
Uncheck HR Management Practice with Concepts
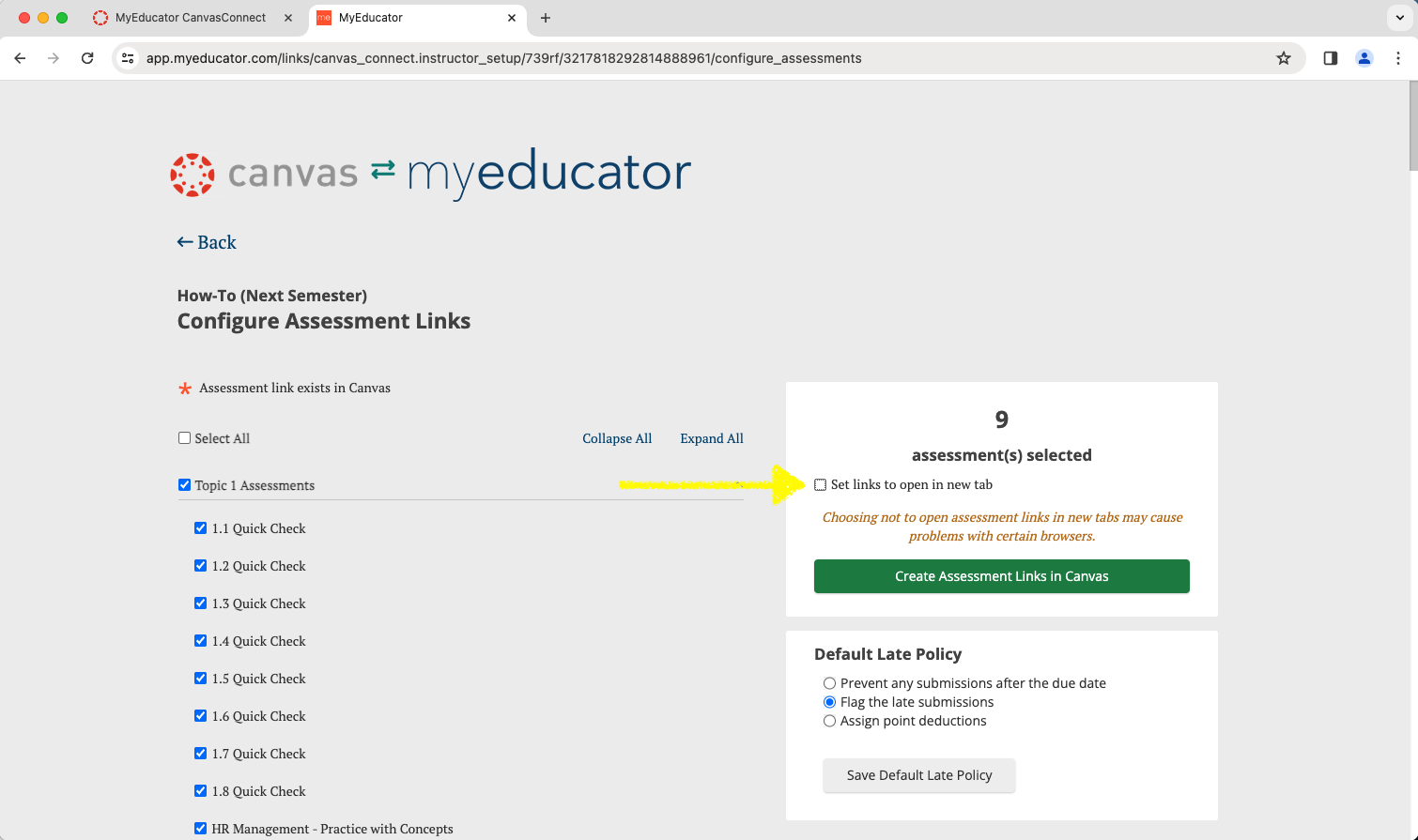click(x=200, y=829)
